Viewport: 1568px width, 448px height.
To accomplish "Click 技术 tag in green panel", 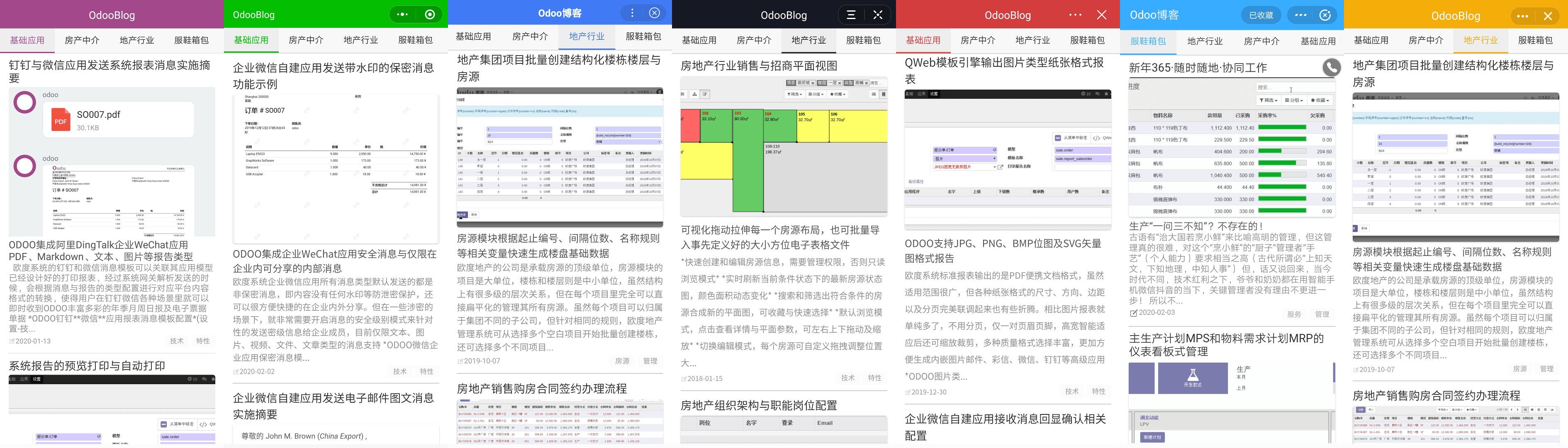I will tap(400, 371).
